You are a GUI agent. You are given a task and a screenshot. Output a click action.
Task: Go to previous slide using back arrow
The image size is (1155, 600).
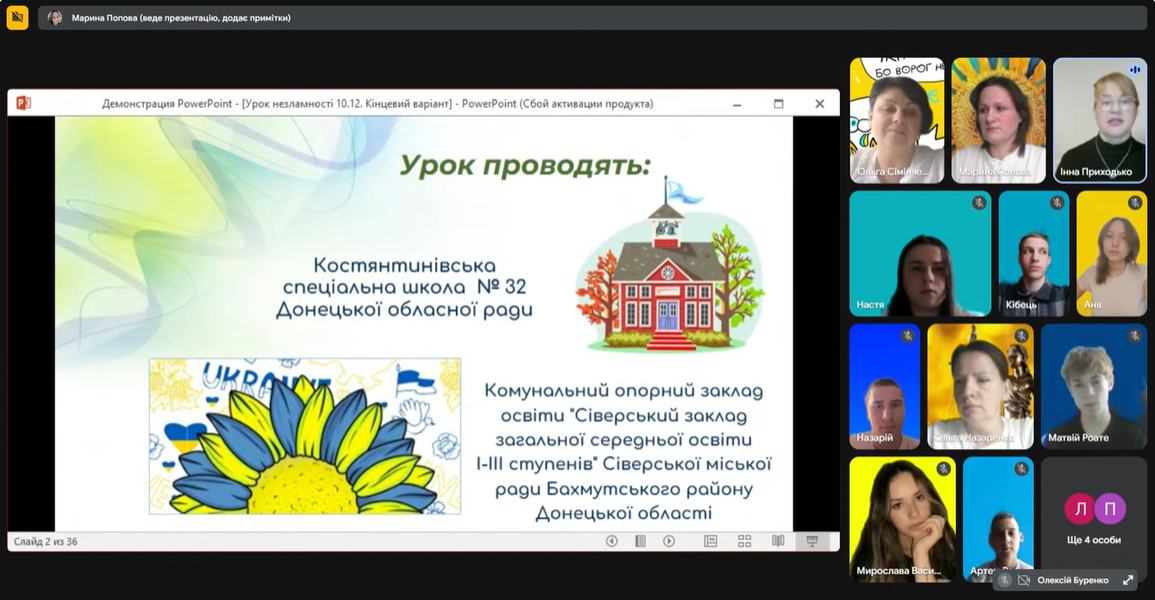(612, 541)
